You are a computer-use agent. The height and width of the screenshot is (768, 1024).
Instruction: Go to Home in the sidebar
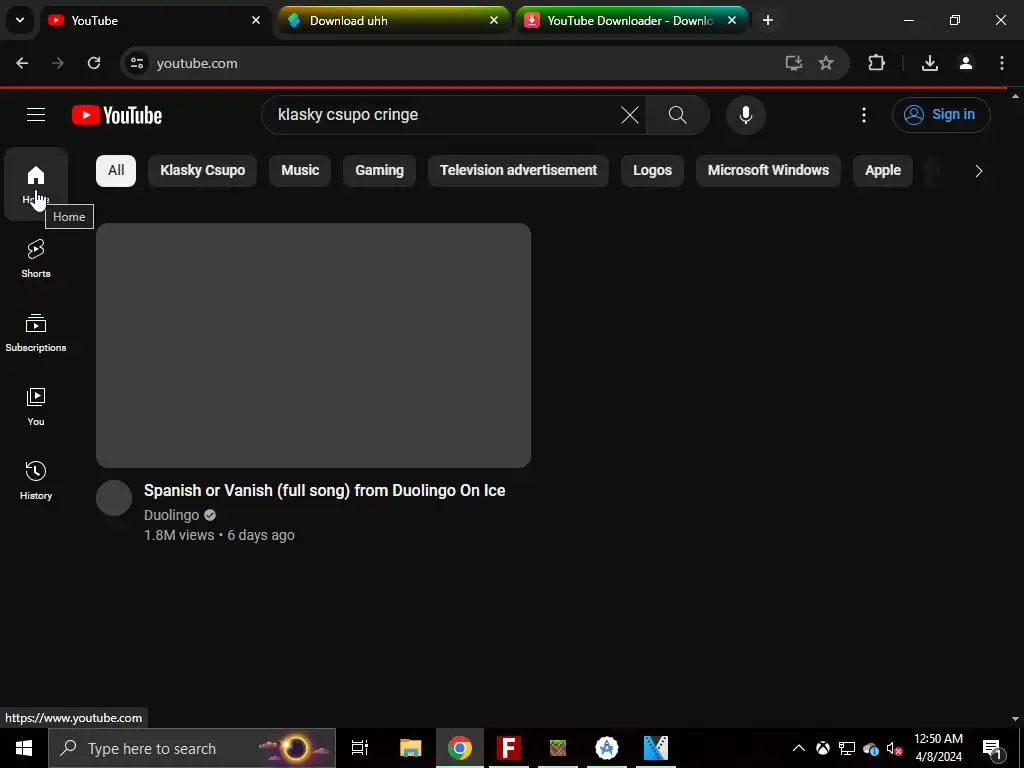pyautogui.click(x=36, y=184)
